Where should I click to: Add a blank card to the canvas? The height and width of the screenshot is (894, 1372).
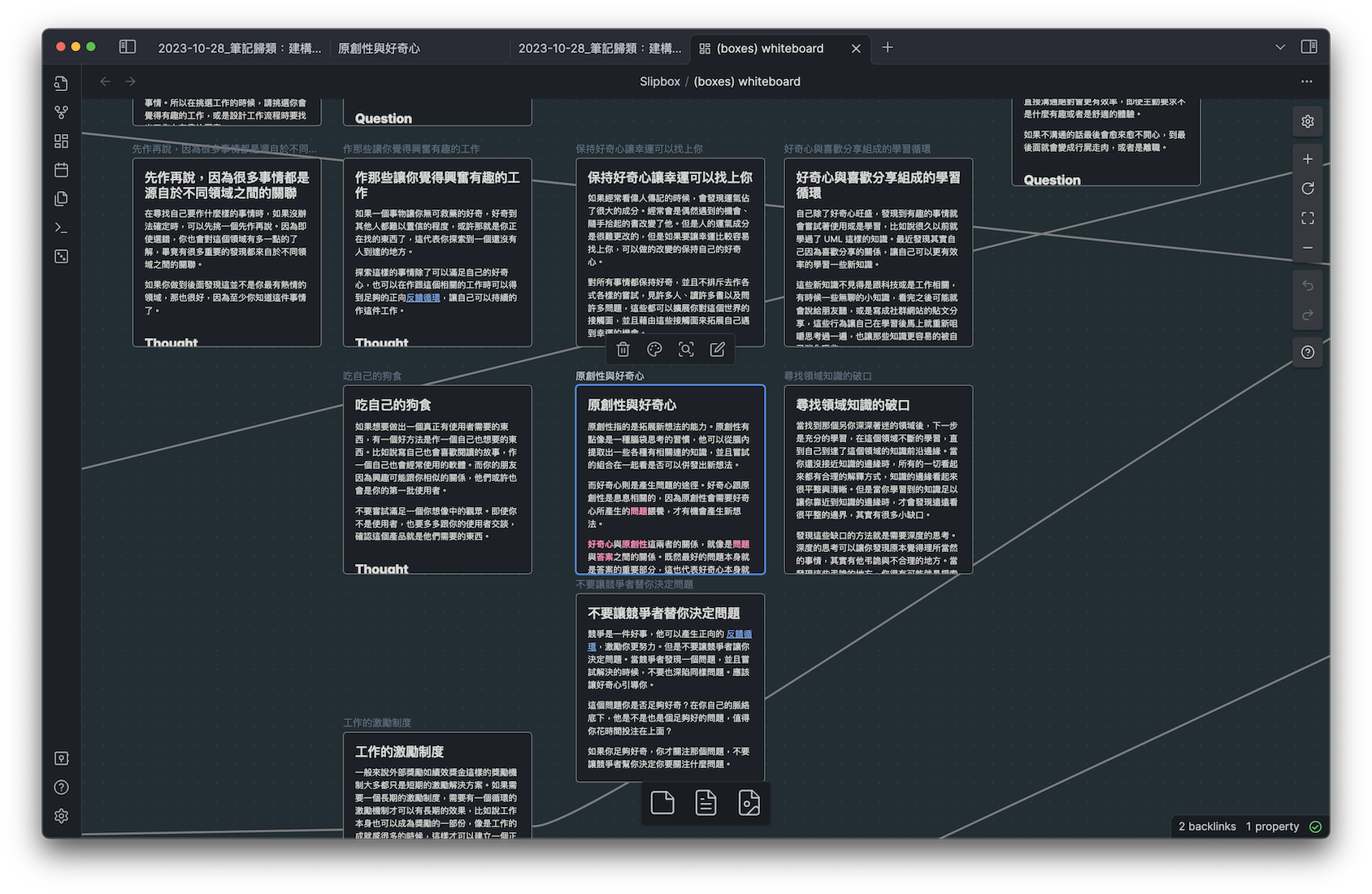coord(662,803)
